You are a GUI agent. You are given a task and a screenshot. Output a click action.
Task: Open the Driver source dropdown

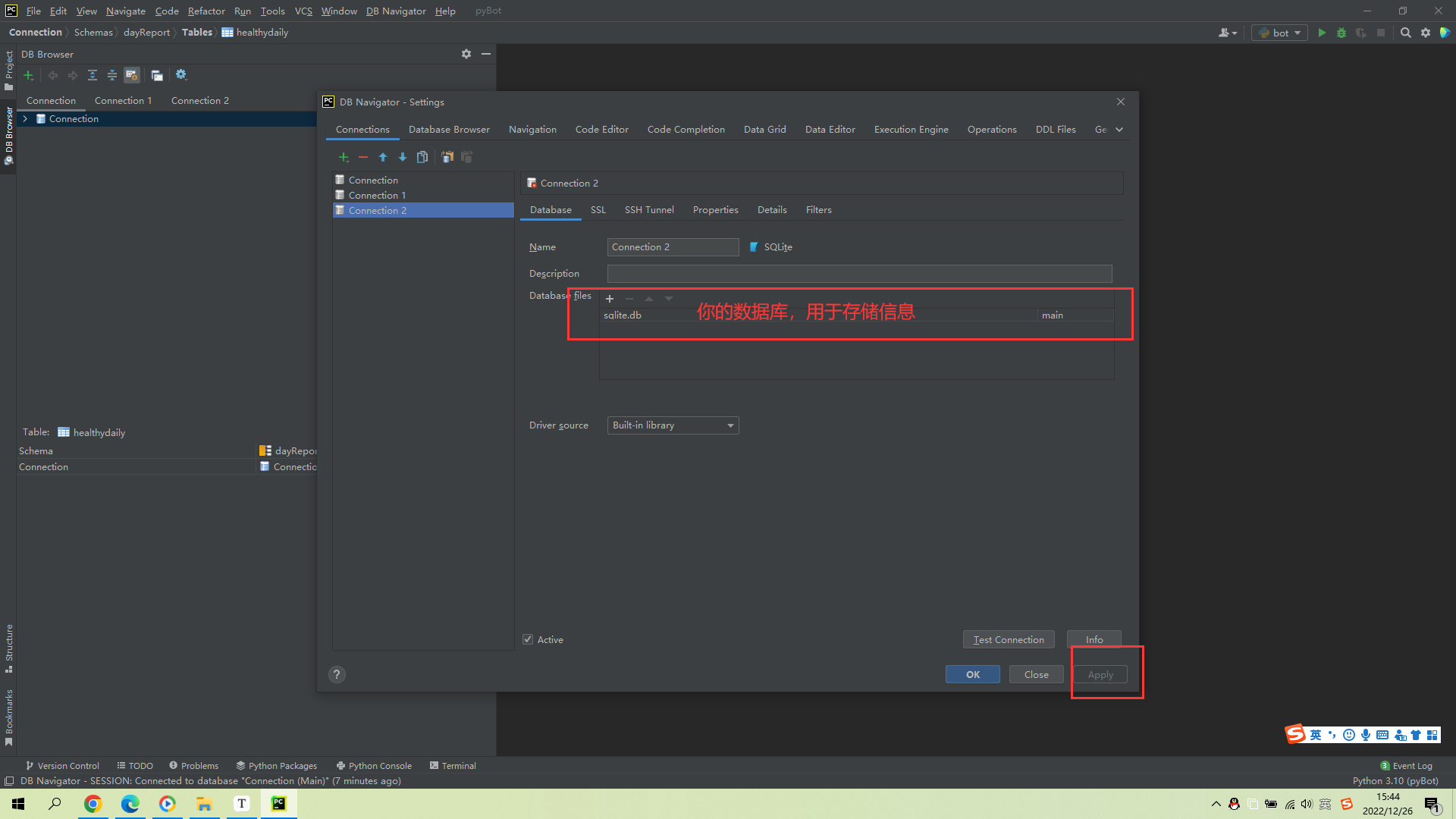coord(673,425)
